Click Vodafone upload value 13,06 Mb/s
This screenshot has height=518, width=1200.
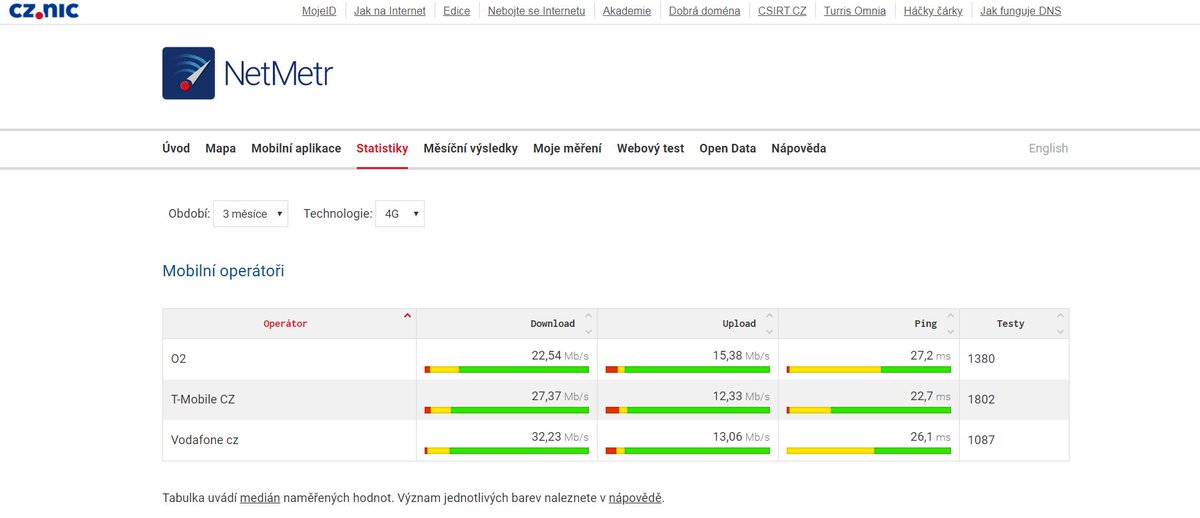point(741,436)
